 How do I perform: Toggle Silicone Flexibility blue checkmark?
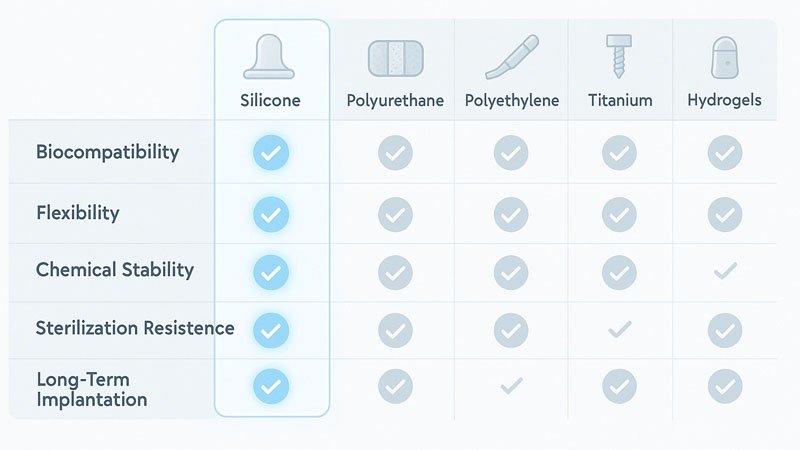click(x=271, y=214)
